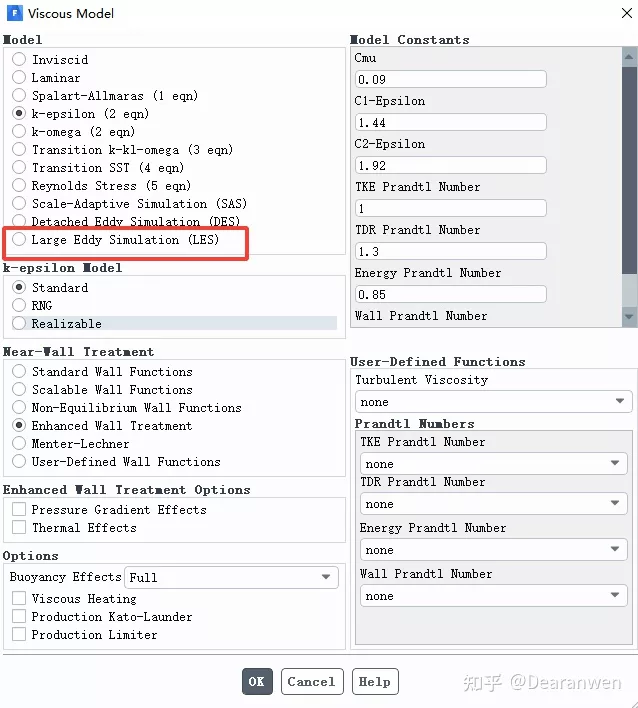The width and height of the screenshot is (638, 708).
Task: Select Menter-Lechner wall treatment
Action: click(19, 443)
